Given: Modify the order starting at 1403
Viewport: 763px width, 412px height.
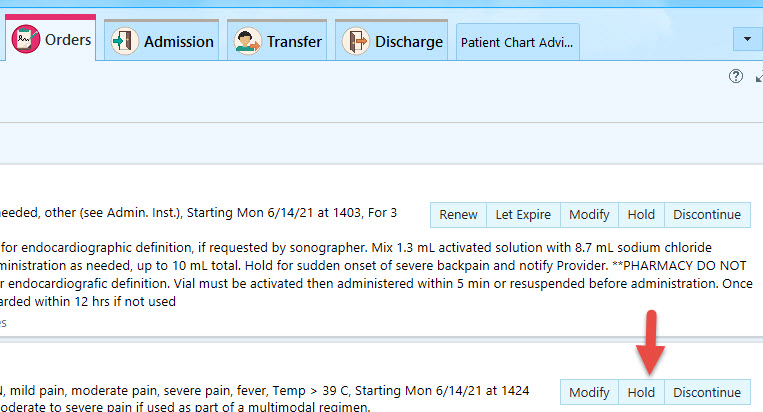Looking at the screenshot, I should [x=589, y=215].
